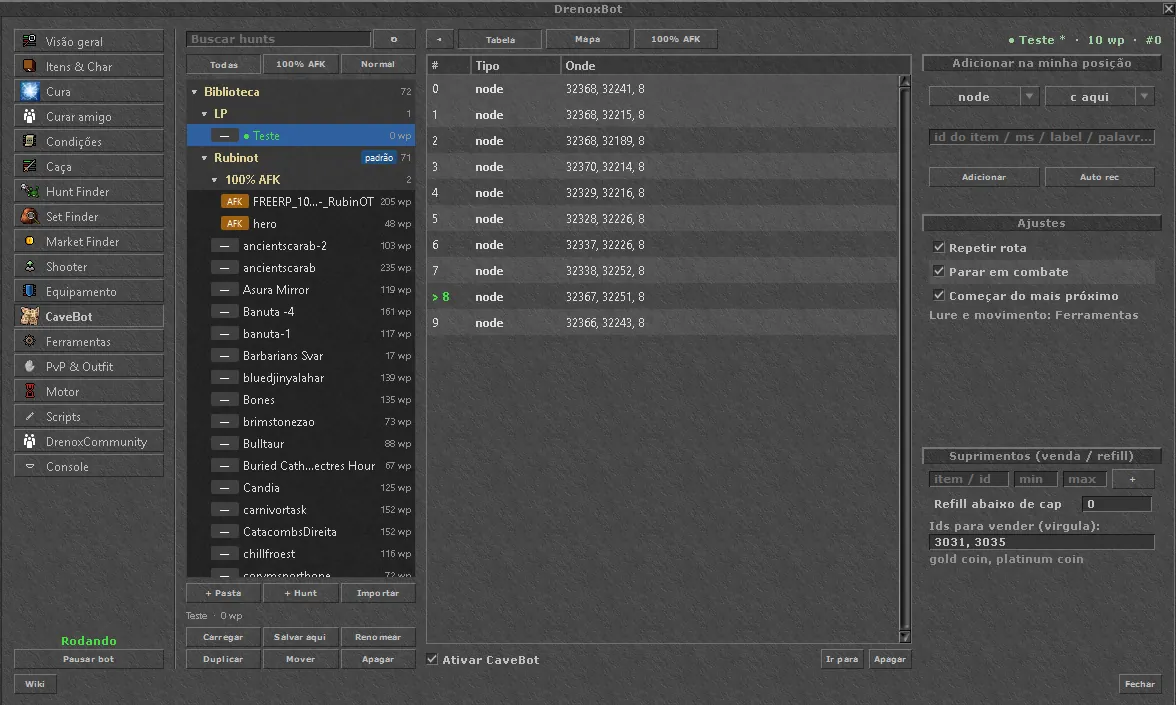The image size is (1176, 705).
Task: Open Curar amigo sidebar icon
Action: coord(29,116)
